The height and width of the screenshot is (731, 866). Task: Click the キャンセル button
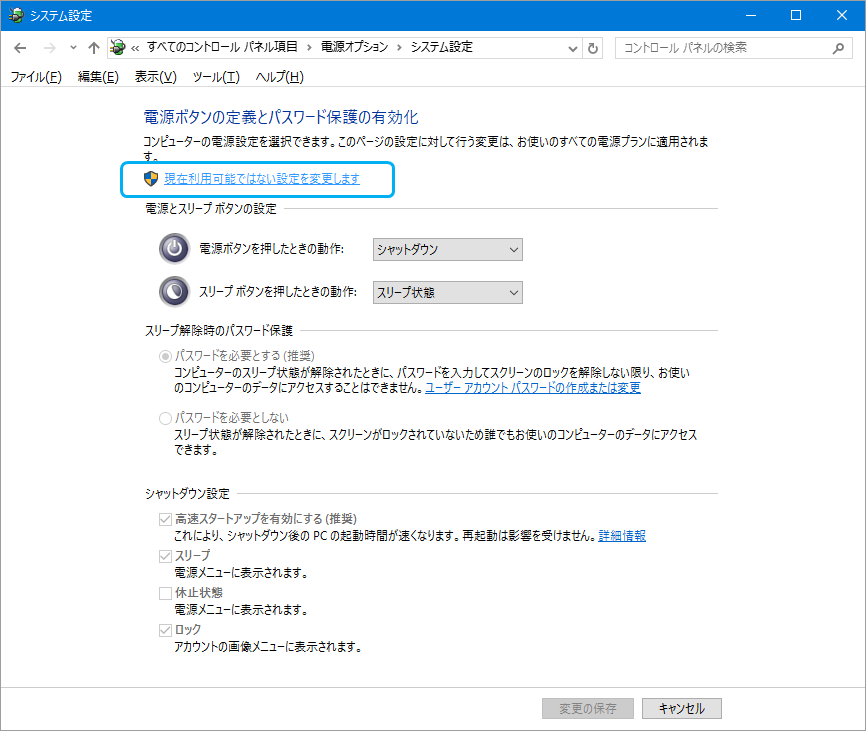[681, 708]
